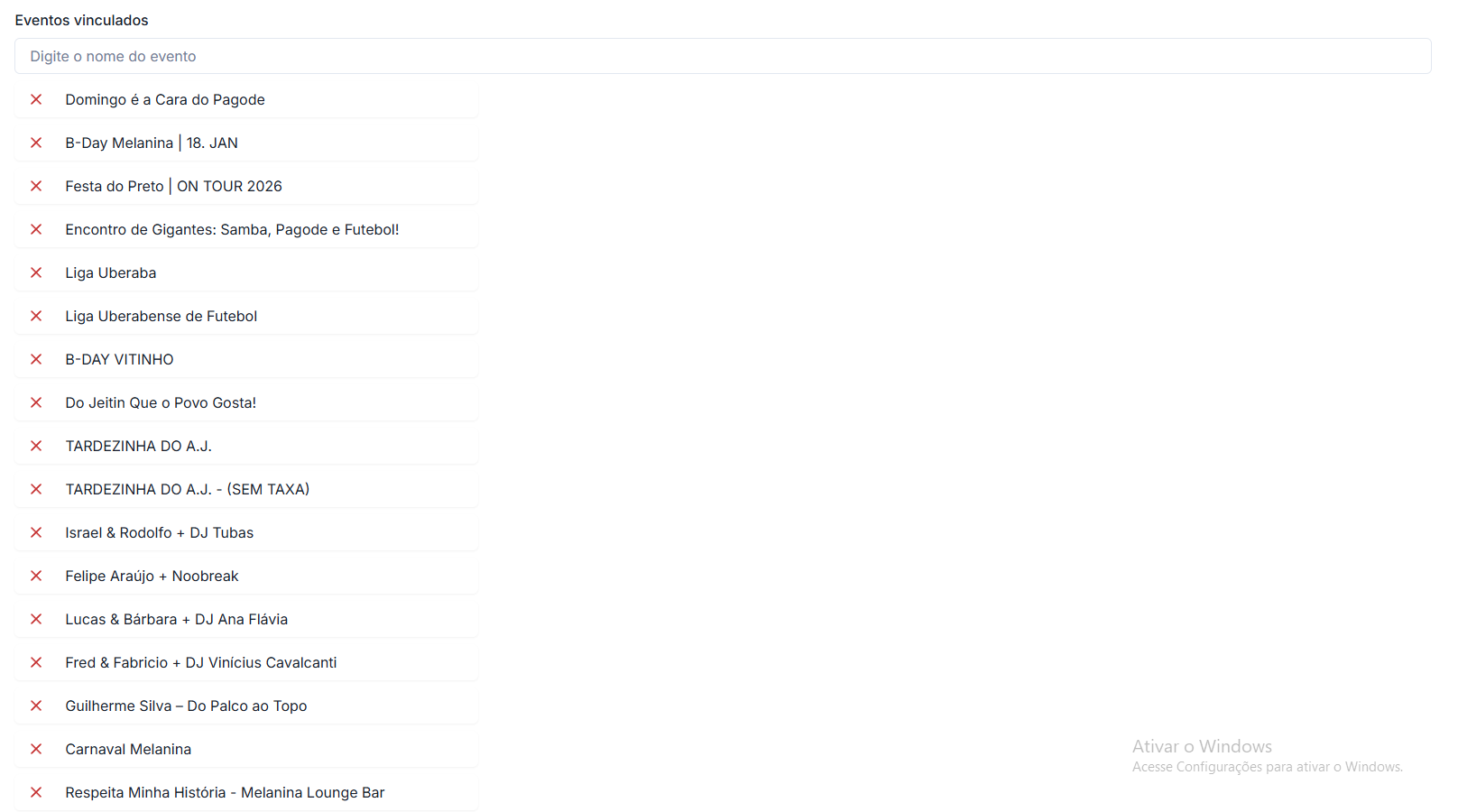This screenshot has height=812, width=1458.
Task: Remove Lucas & Bárbara + DJ Ana Flávia
Action: [x=36, y=619]
